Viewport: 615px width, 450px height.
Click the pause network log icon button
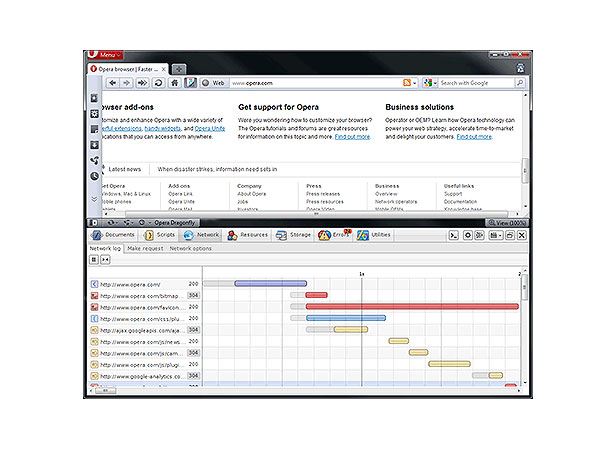coord(94,259)
